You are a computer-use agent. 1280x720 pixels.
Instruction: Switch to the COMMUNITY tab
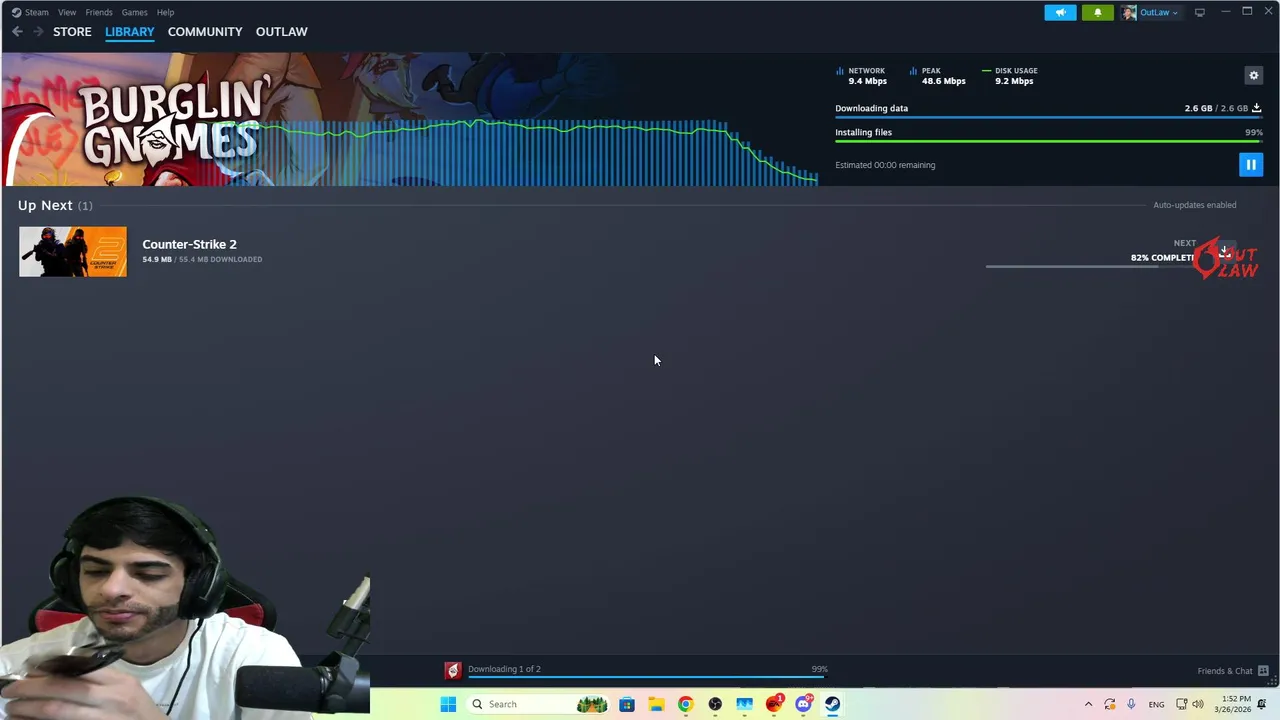(205, 32)
